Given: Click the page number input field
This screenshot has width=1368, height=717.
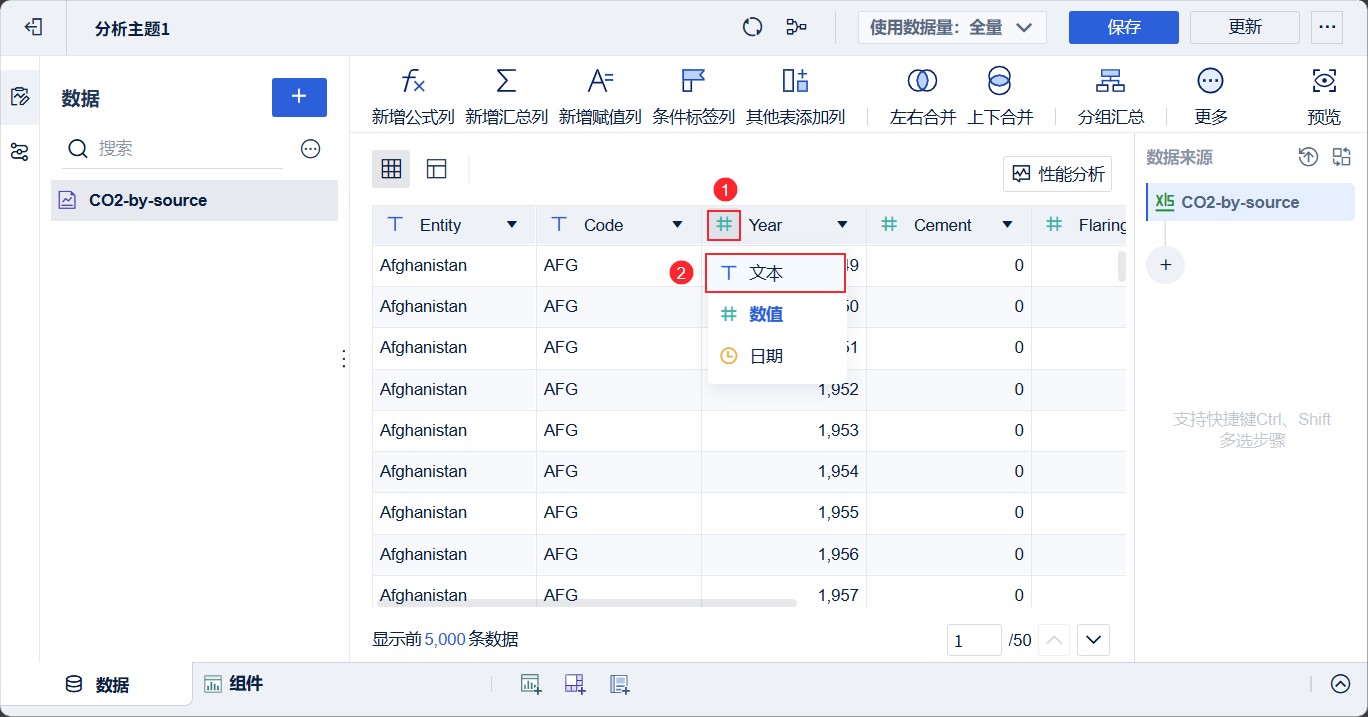Looking at the screenshot, I should point(973,640).
